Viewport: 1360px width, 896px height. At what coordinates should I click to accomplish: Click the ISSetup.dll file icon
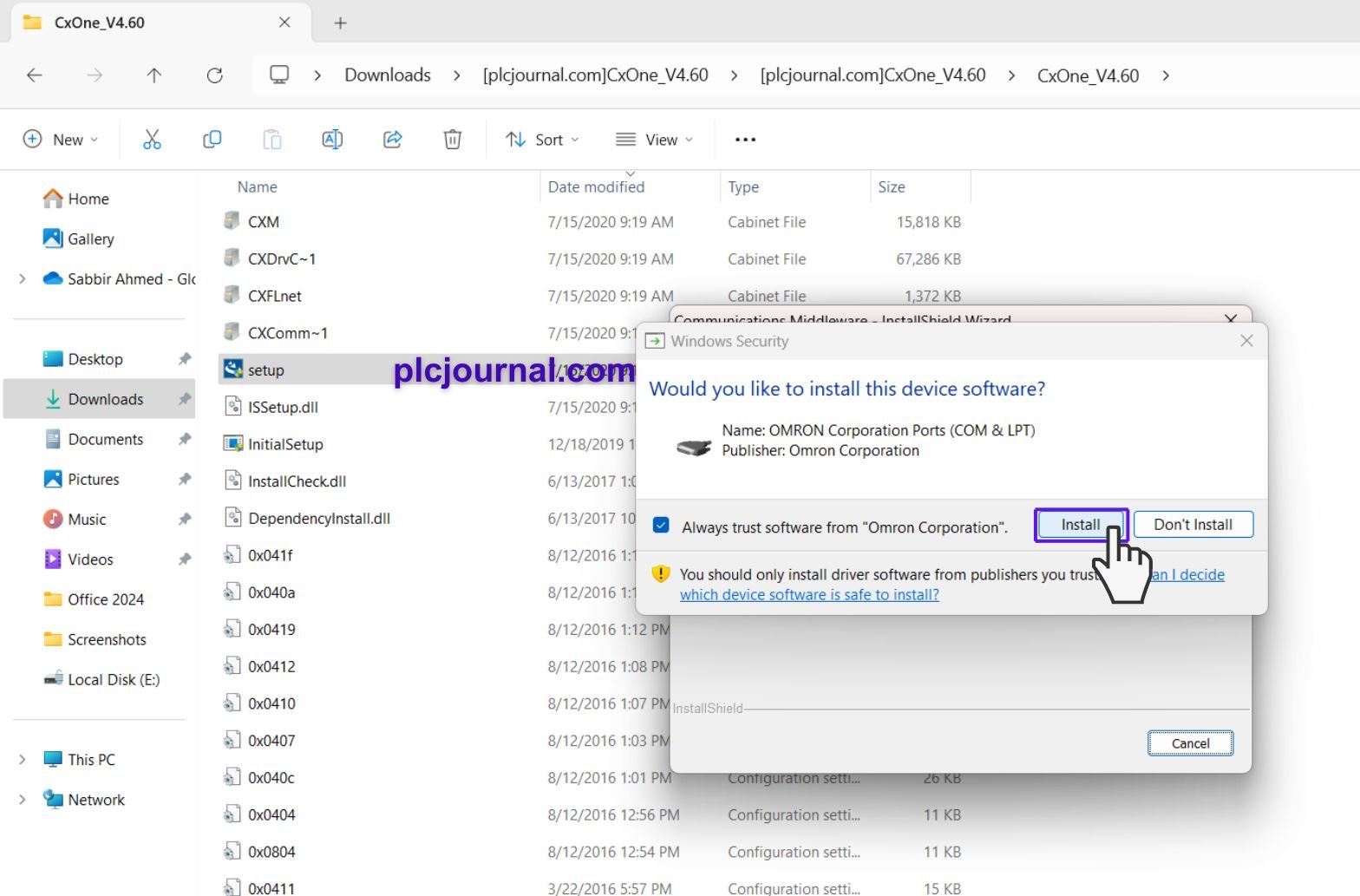click(x=232, y=406)
